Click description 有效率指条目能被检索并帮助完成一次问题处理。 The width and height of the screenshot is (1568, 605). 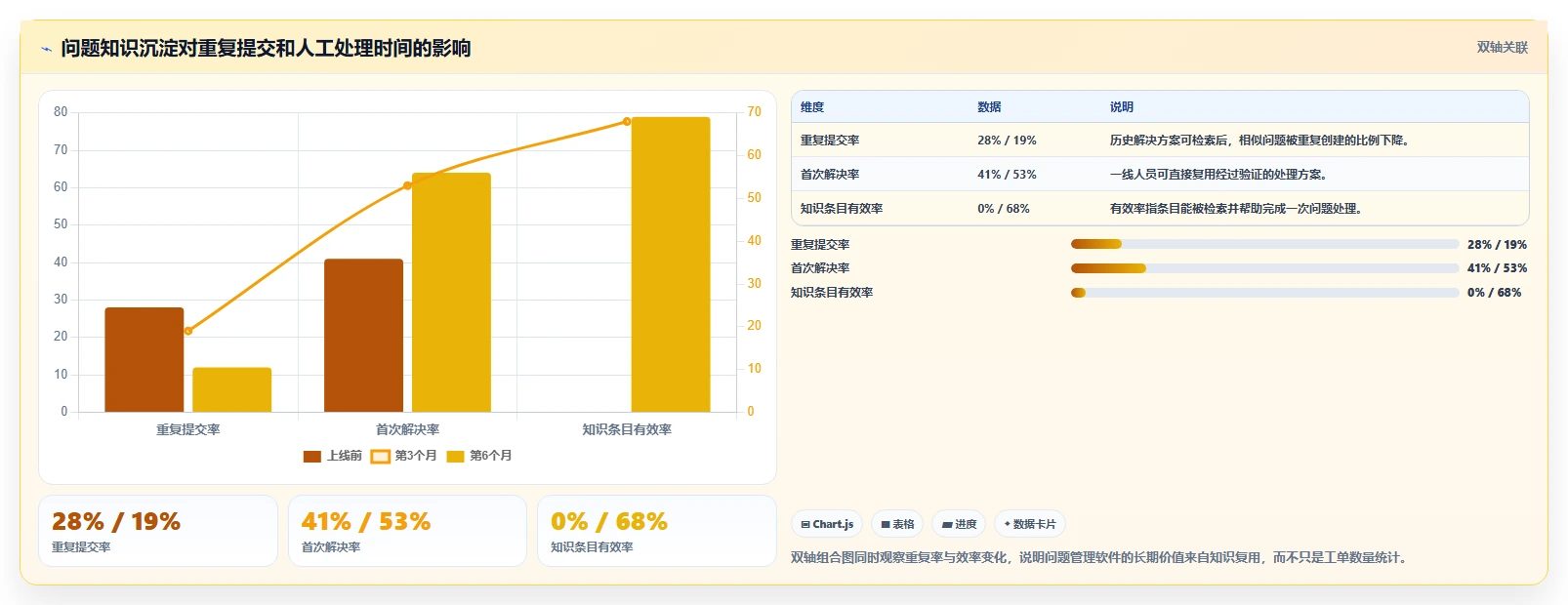(1236, 209)
